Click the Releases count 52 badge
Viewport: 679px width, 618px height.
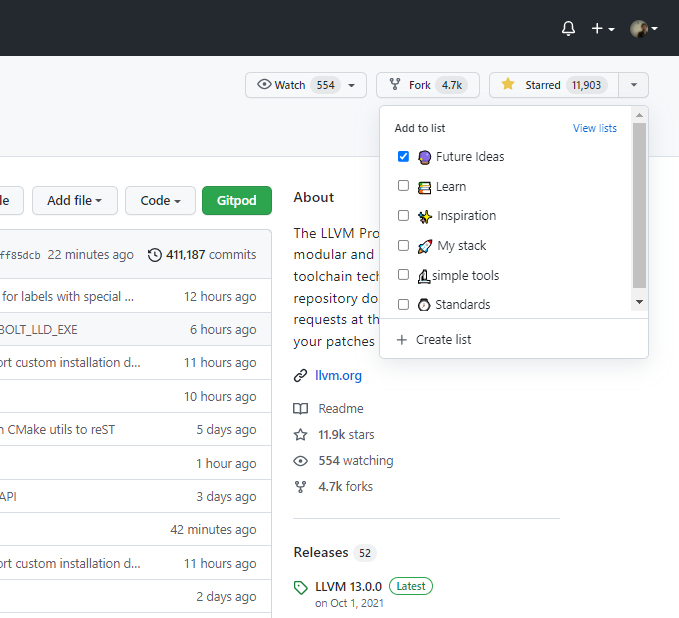(365, 553)
